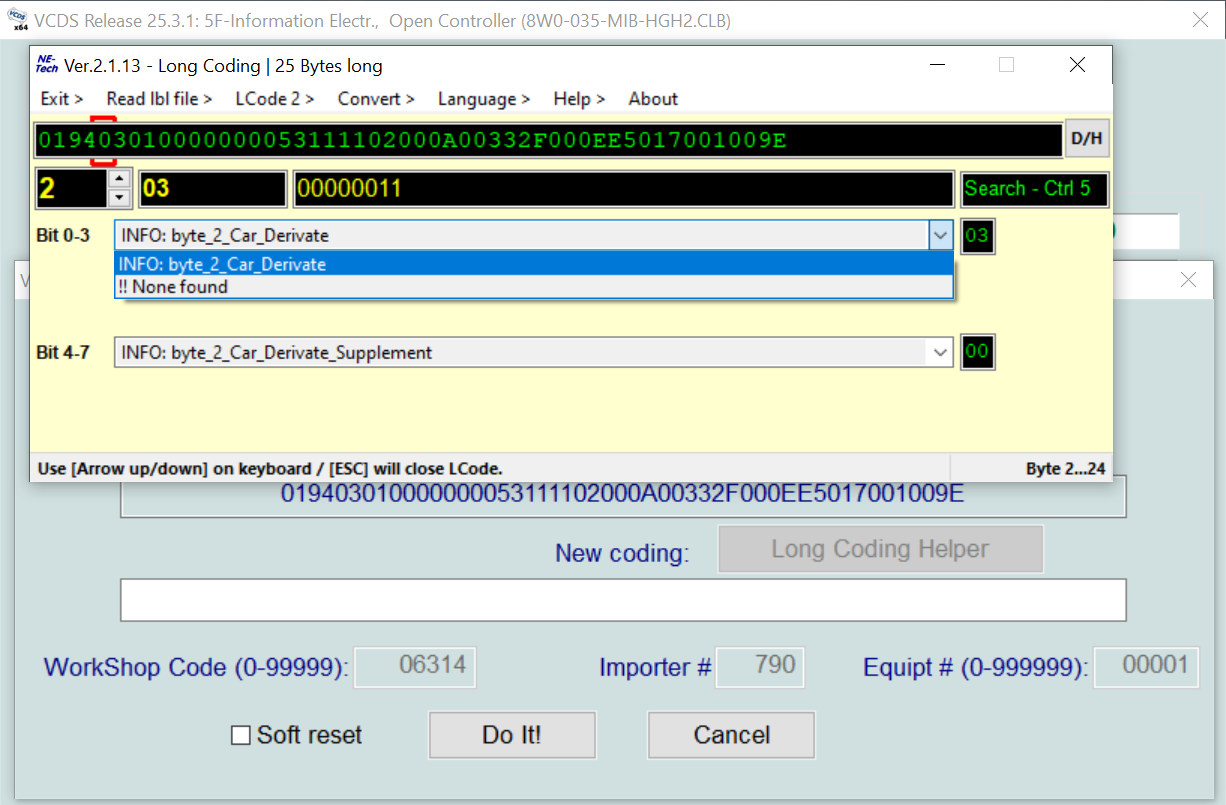Click the NE-Tech icon in the Long Coding title bar
This screenshot has width=1226, height=805.
click(47, 65)
